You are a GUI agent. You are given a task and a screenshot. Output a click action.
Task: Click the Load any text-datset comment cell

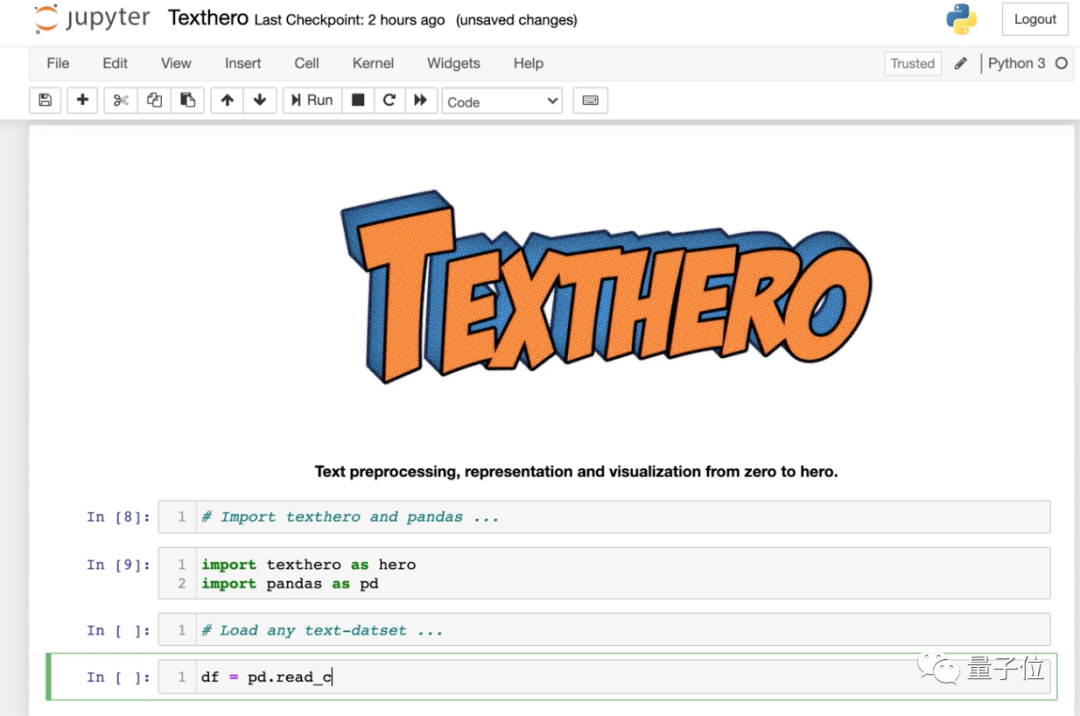click(604, 630)
